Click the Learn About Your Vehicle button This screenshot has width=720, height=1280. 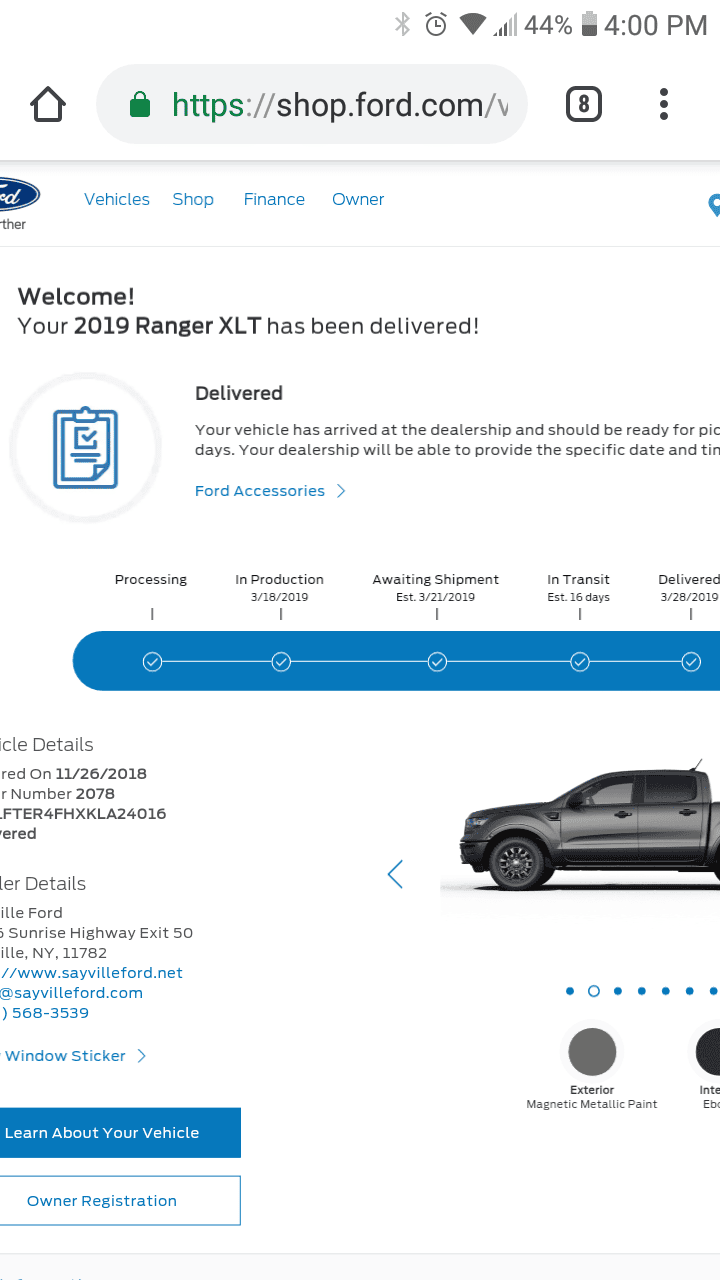click(120, 1133)
